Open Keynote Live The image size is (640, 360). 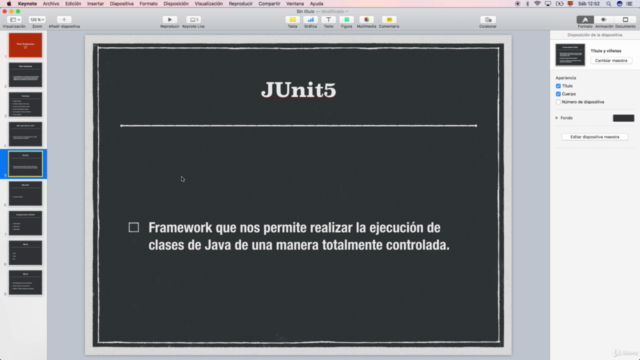click(193, 20)
